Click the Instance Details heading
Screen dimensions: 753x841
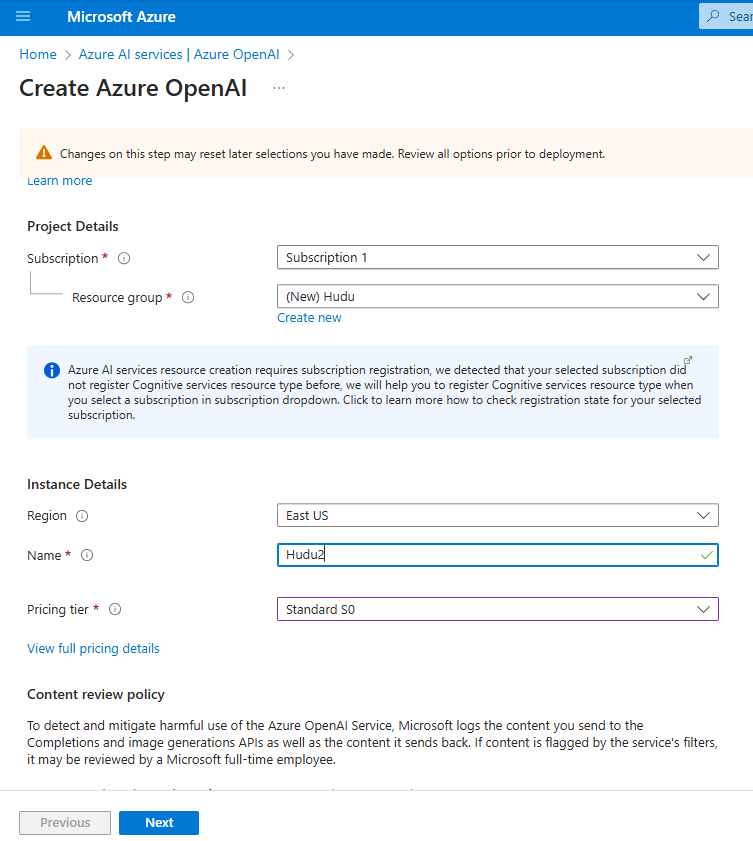(77, 484)
